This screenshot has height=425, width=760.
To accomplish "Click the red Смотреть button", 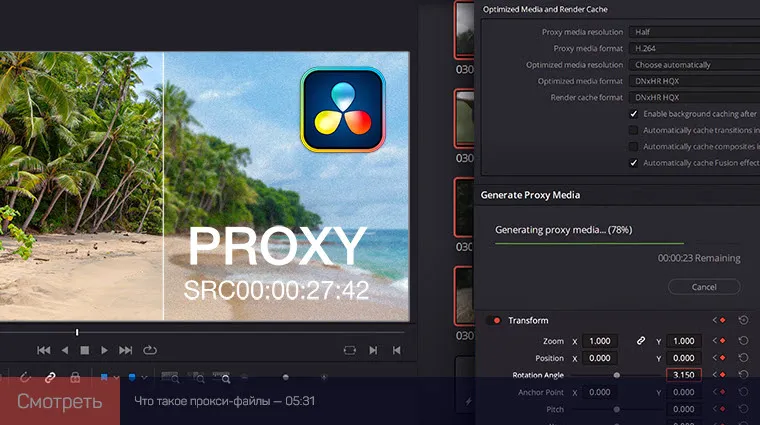I will tap(60, 401).
